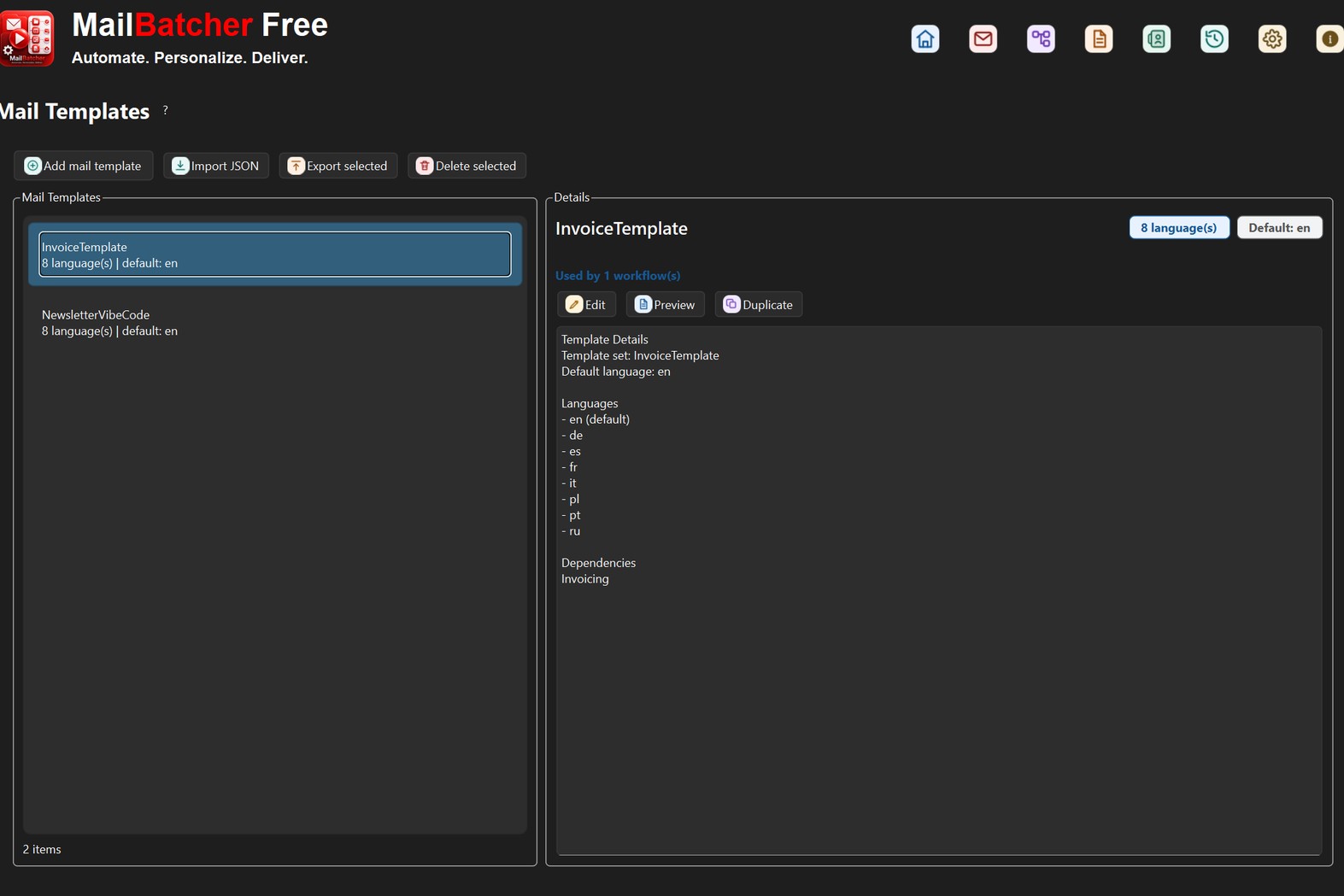1344x896 pixels.
Task: Click the help question mark beside Mail Templates
Action: (165, 110)
